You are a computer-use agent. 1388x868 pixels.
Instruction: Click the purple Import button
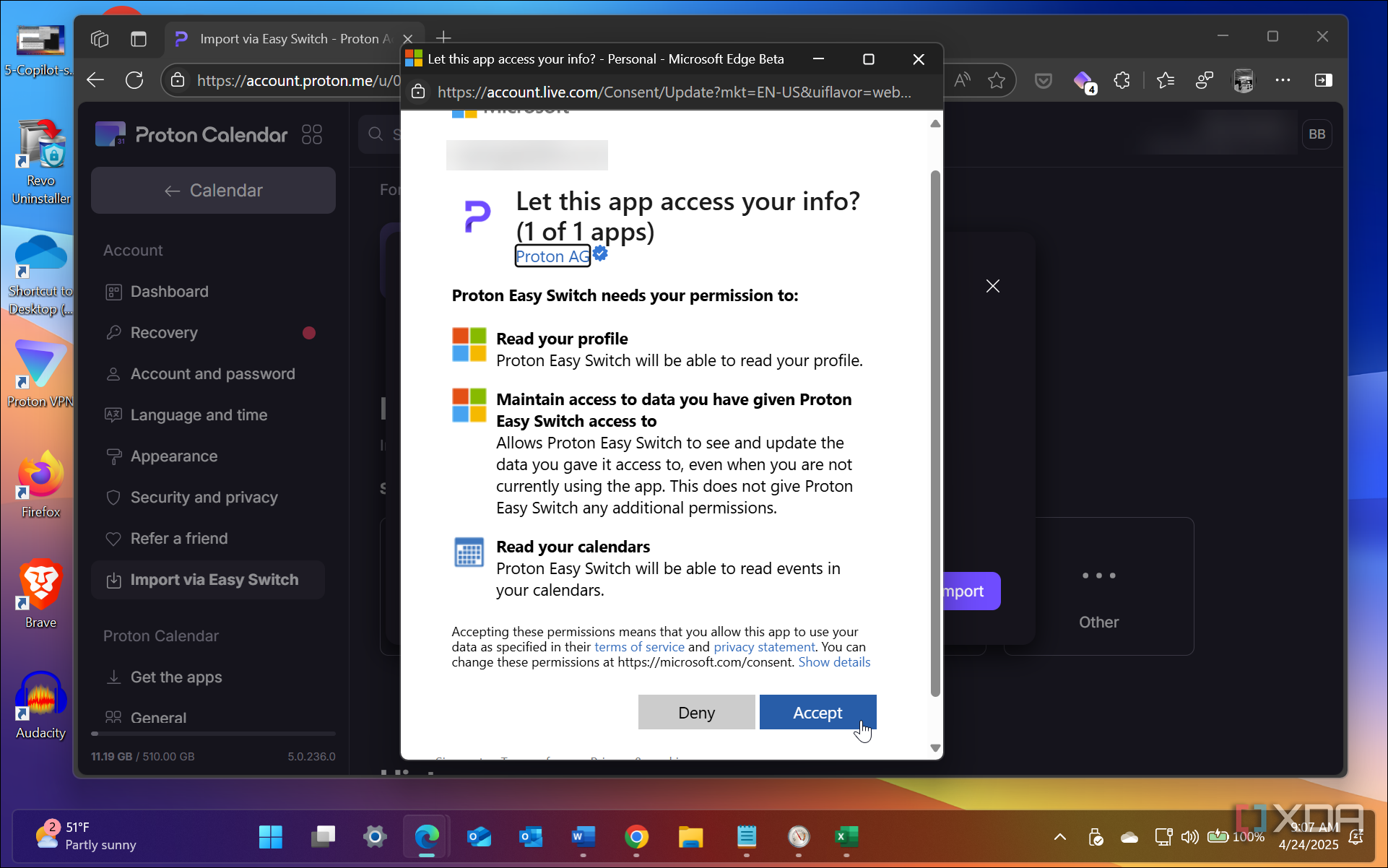pos(971,591)
